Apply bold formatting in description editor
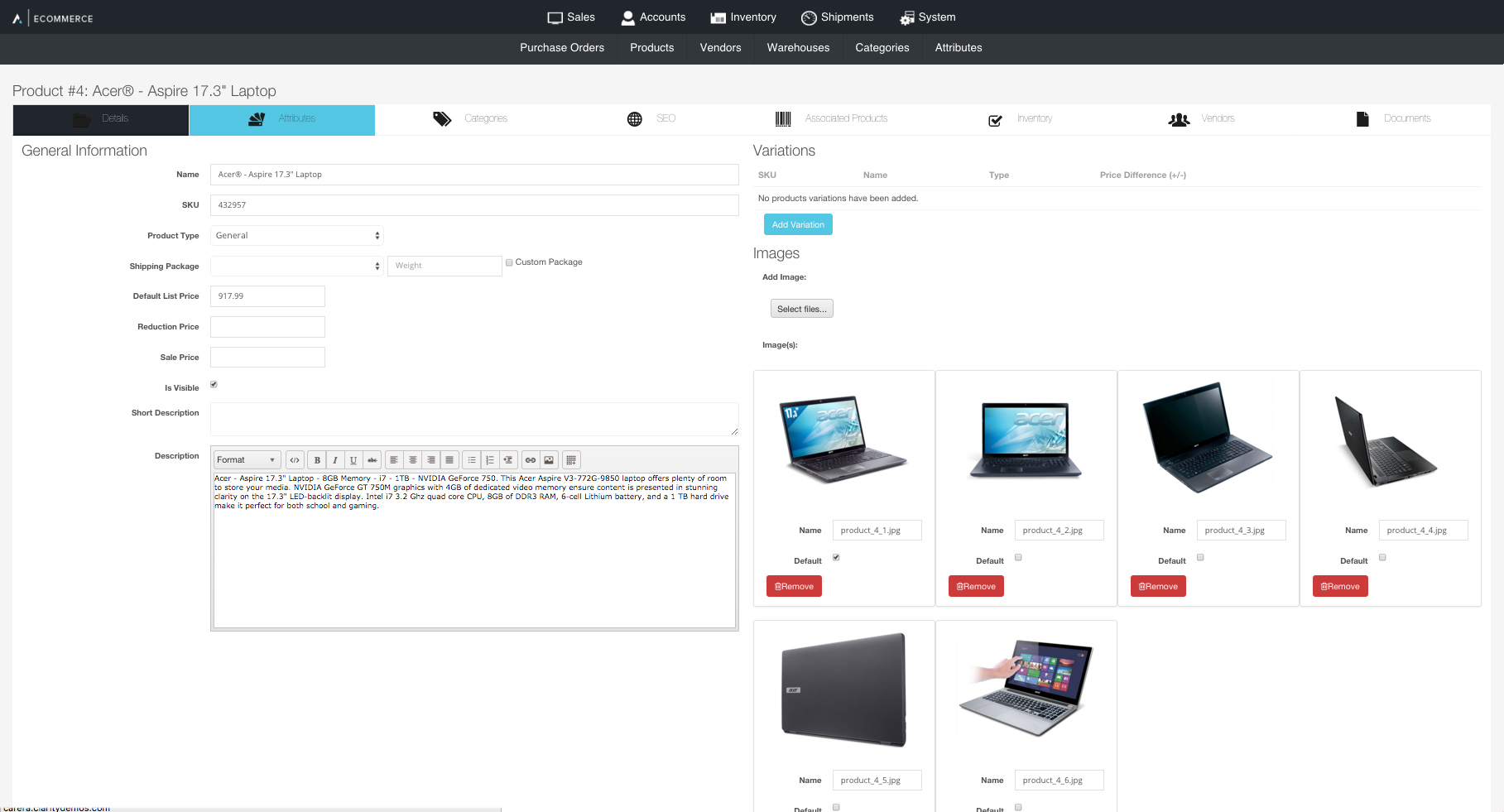The image size is (1504, 812). tap(317, 460)
